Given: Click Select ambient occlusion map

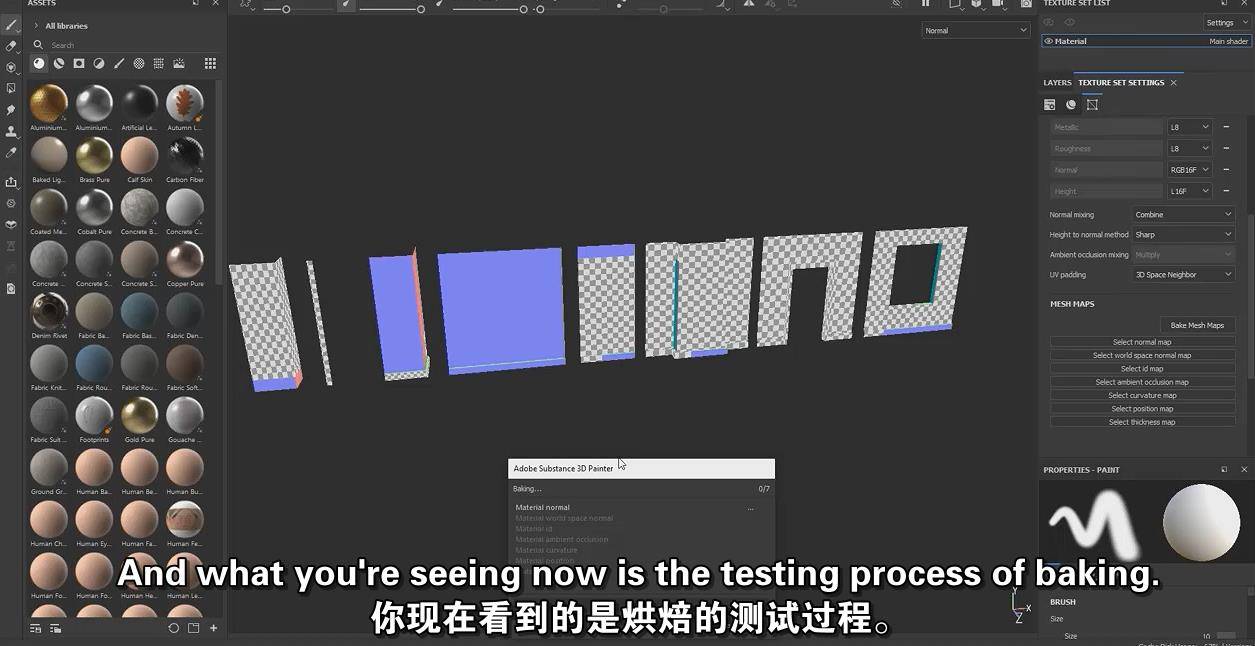Looking at the screenshot, I should pos(1142,382).
